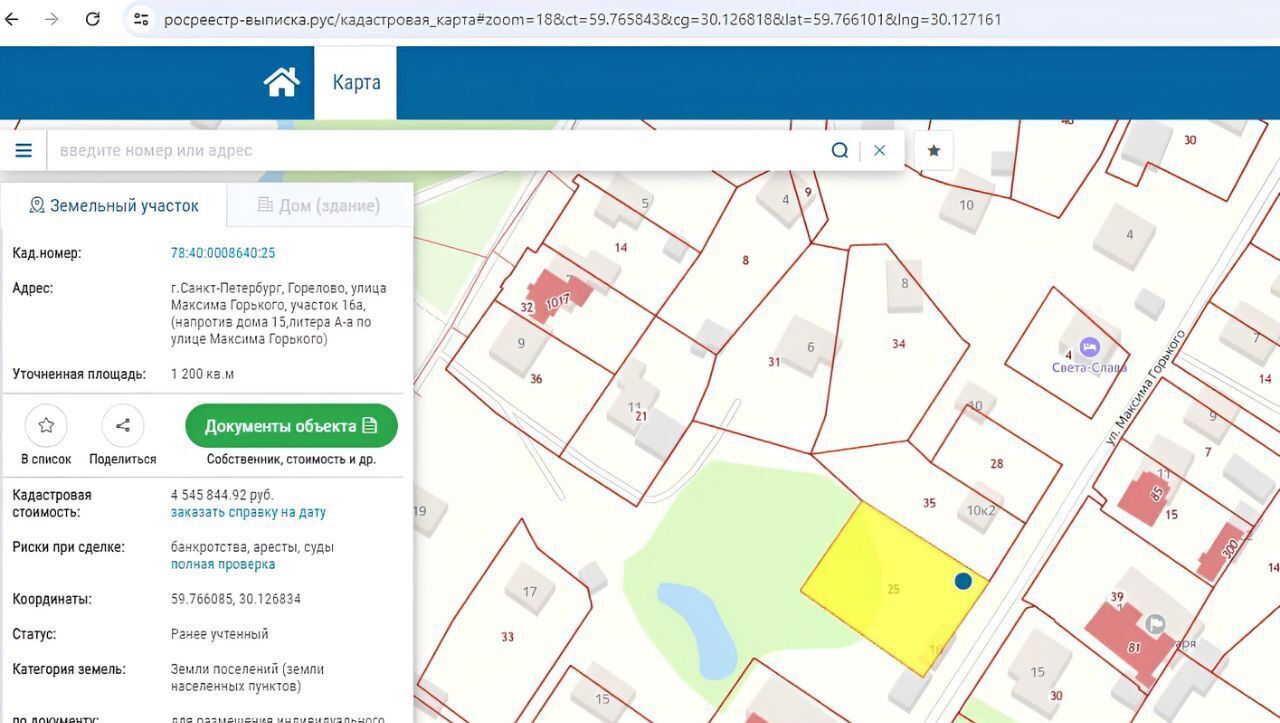Switch to the Дом (здание) tab
The image size is (1280, 723).
[319, 205]
